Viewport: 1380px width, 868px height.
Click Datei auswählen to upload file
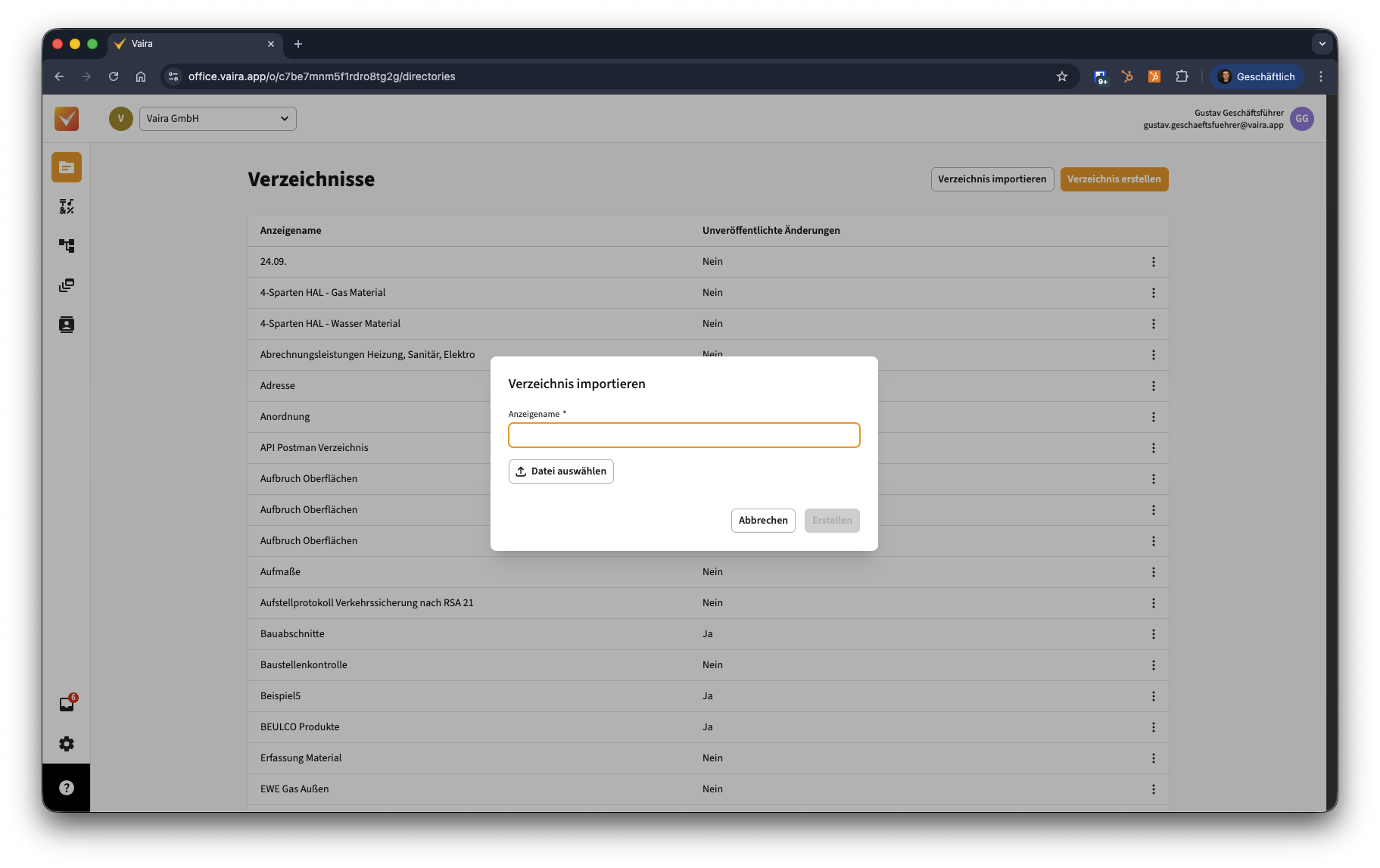pos(561,471)
